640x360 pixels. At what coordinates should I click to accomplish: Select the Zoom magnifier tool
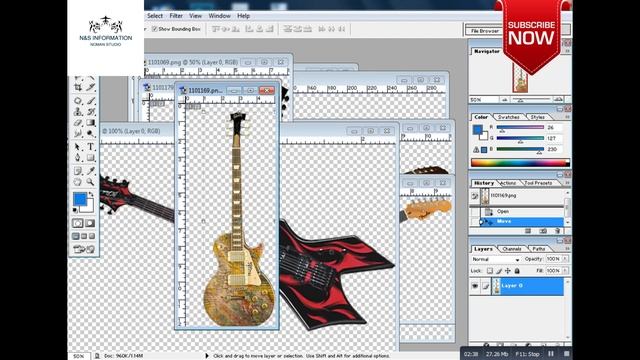point(91,182)
